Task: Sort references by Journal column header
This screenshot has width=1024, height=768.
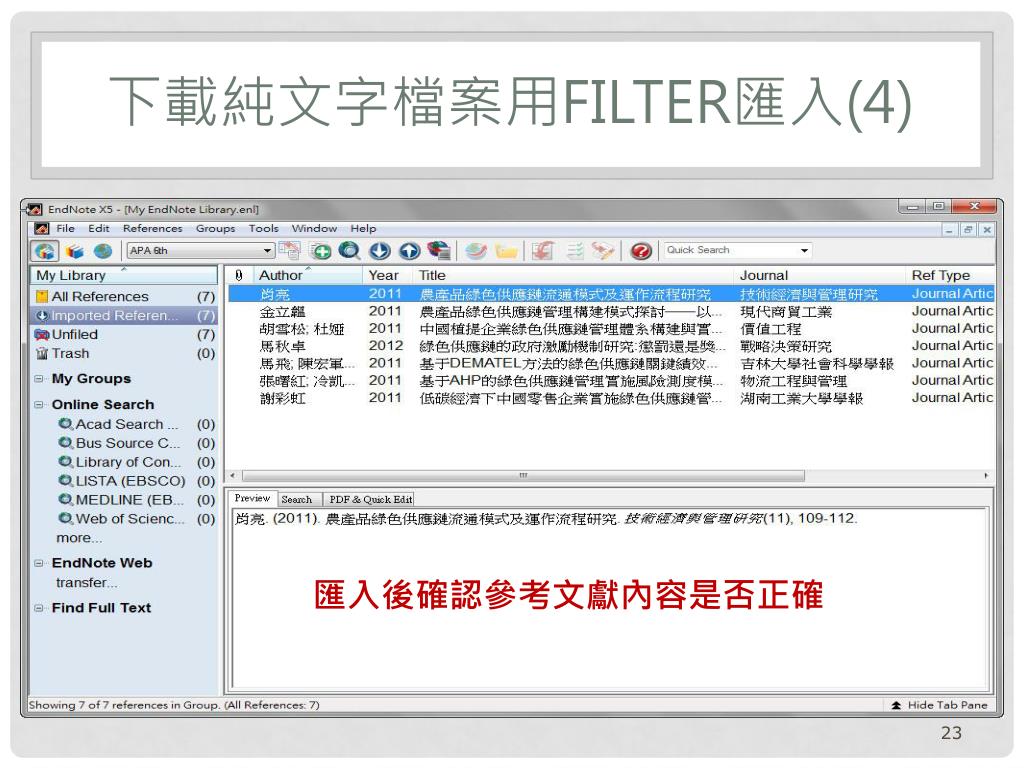Action: tap(820, 276)
